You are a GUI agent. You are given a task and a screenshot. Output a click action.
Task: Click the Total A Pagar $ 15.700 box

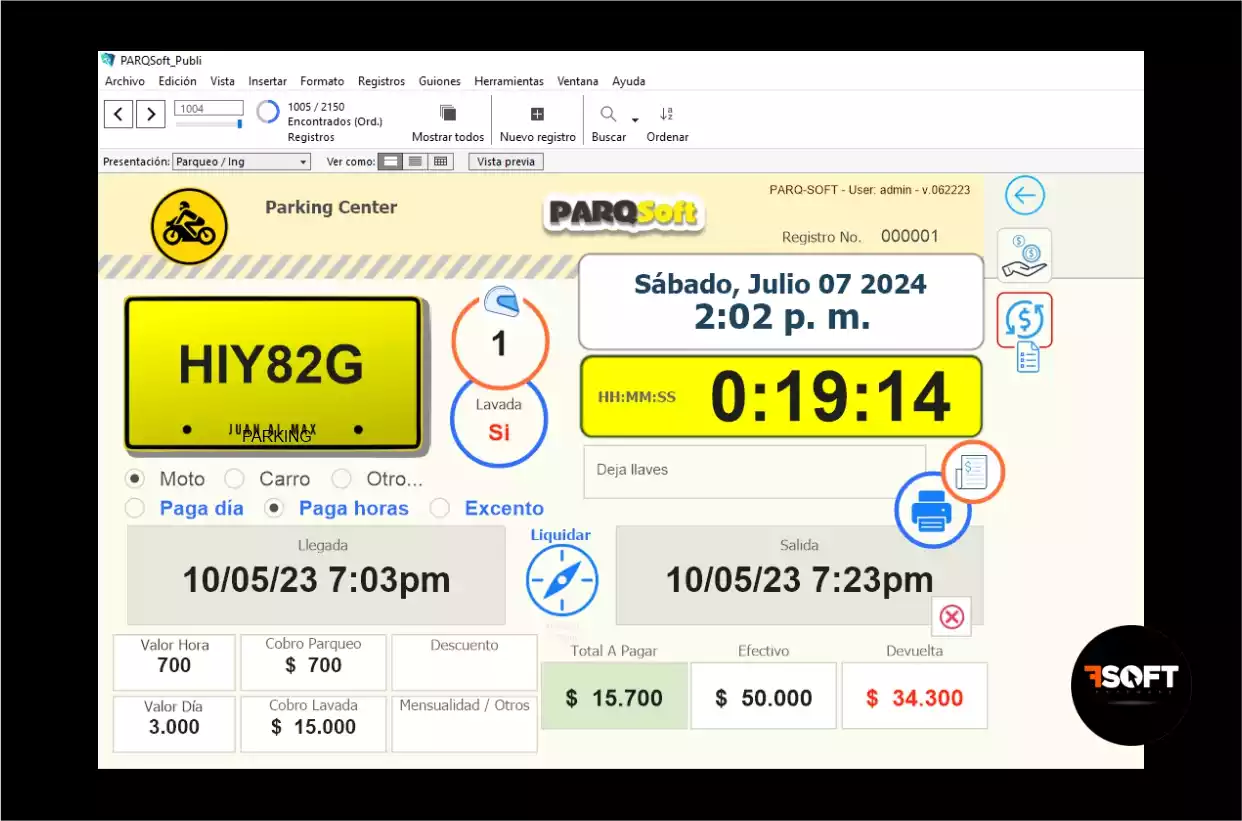click(x=614, y=696)
